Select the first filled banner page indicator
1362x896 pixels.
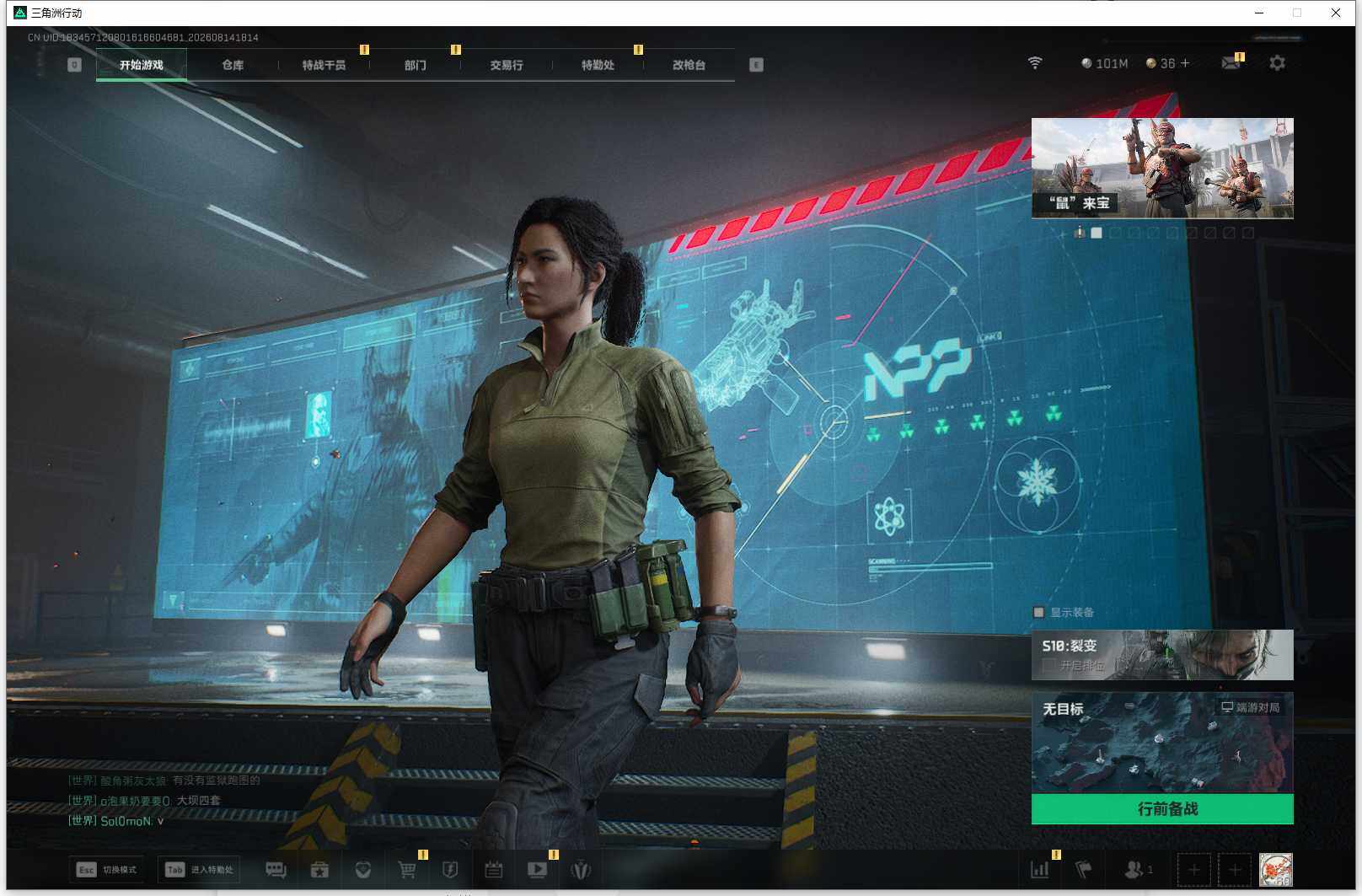[1097, 233]
